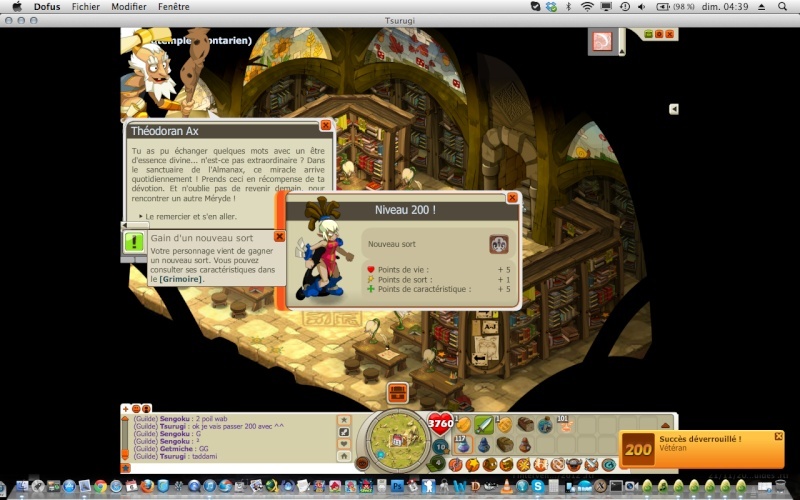Click the Nouveau sort spell icon
This screenshot has width=800, height=500.
tap(498, 244)
